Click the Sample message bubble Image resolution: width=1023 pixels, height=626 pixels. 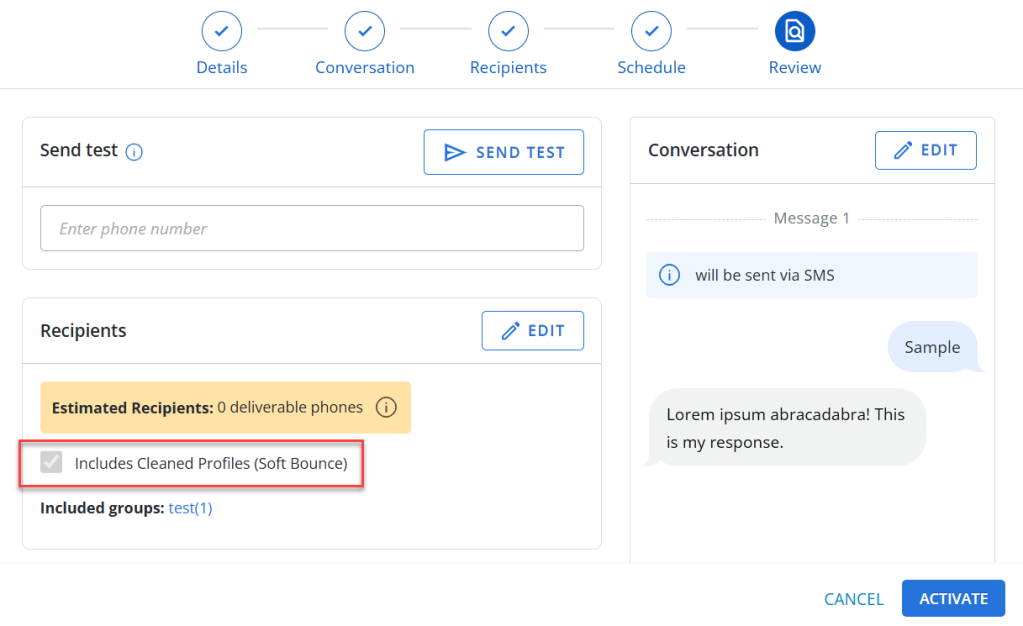click(x=931, y=347)
